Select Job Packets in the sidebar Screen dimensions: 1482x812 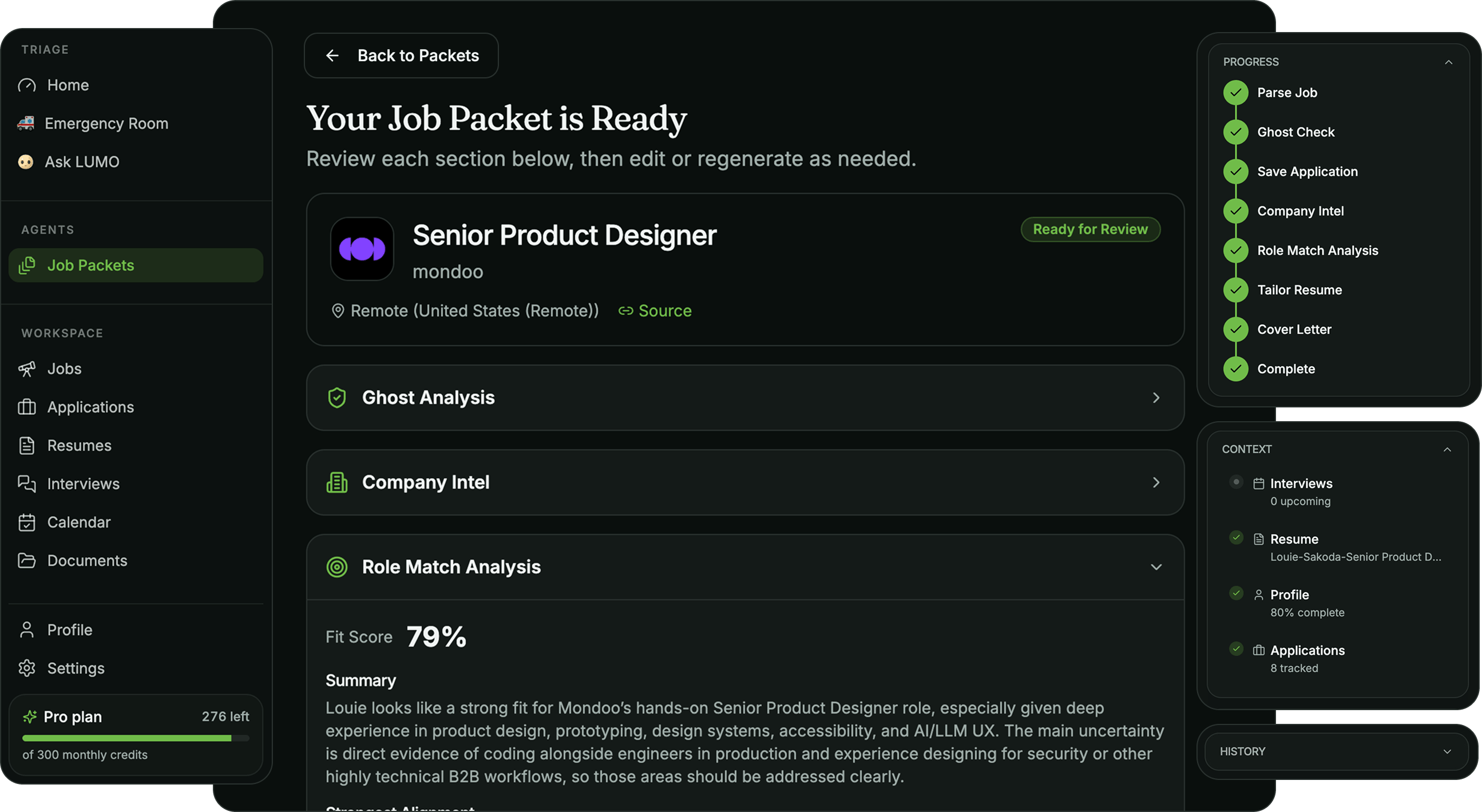(x=136, y=266)
